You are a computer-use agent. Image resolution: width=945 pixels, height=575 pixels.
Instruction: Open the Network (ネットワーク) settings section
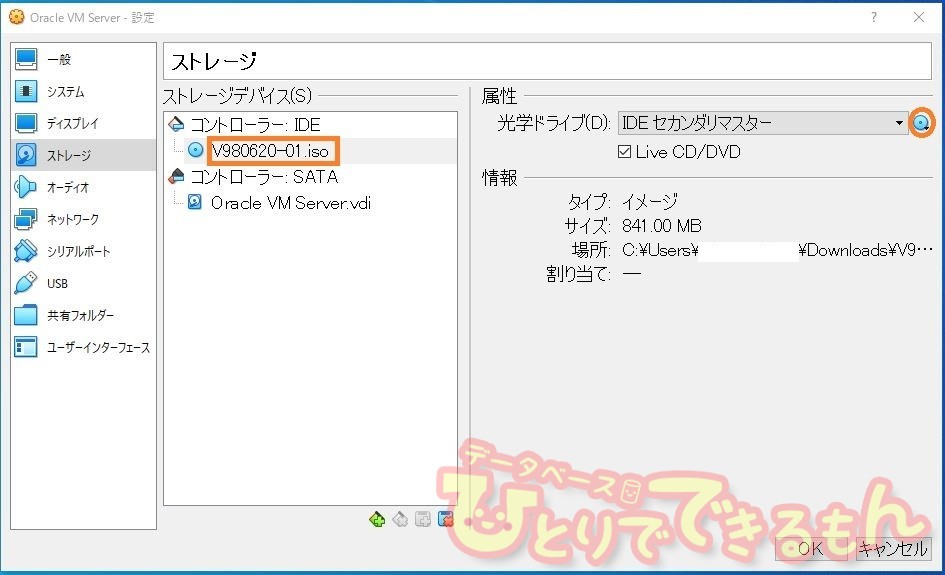(72, 219)
